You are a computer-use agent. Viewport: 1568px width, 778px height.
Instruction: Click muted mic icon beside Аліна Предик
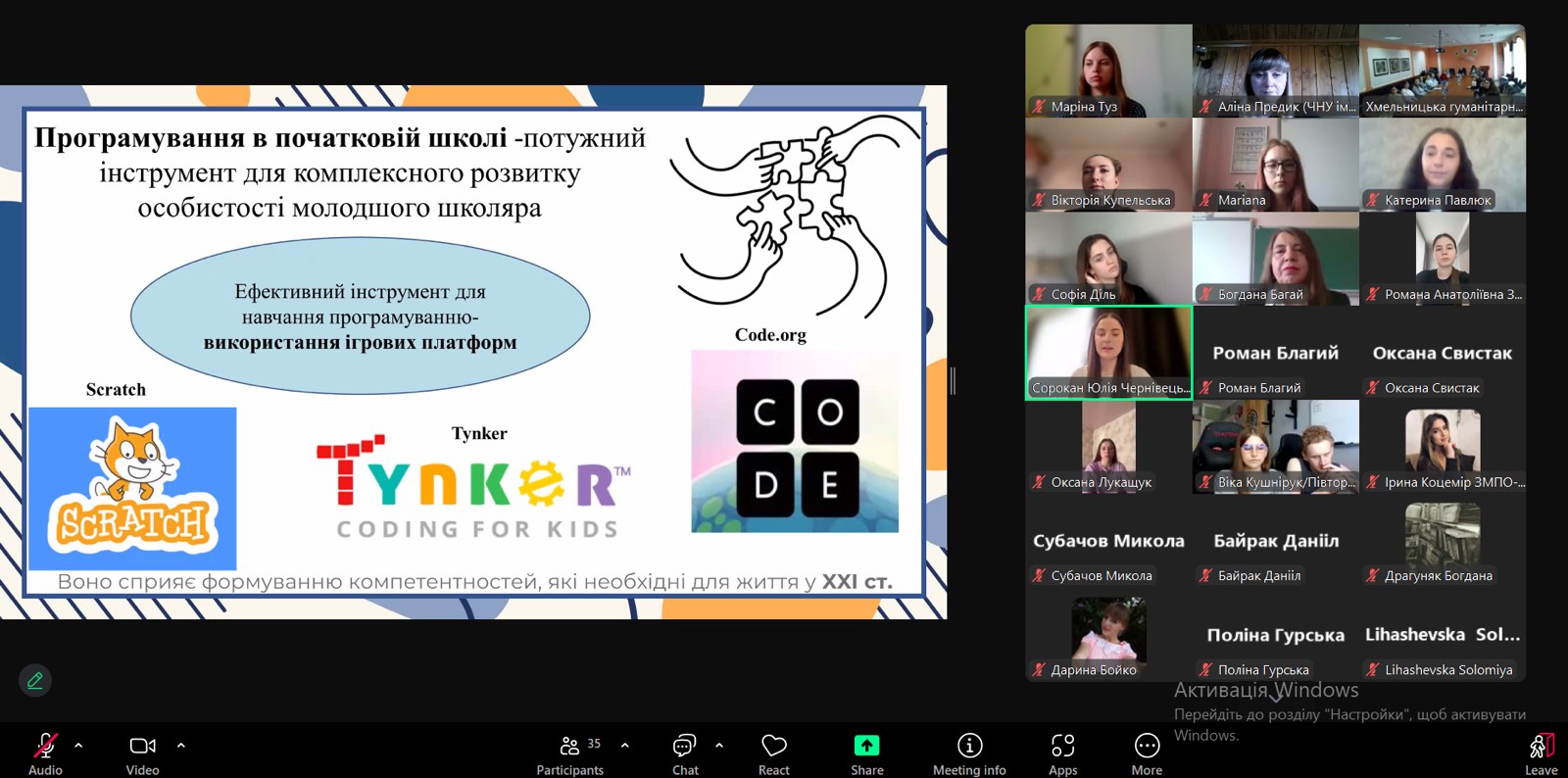tap(1205, 107)
